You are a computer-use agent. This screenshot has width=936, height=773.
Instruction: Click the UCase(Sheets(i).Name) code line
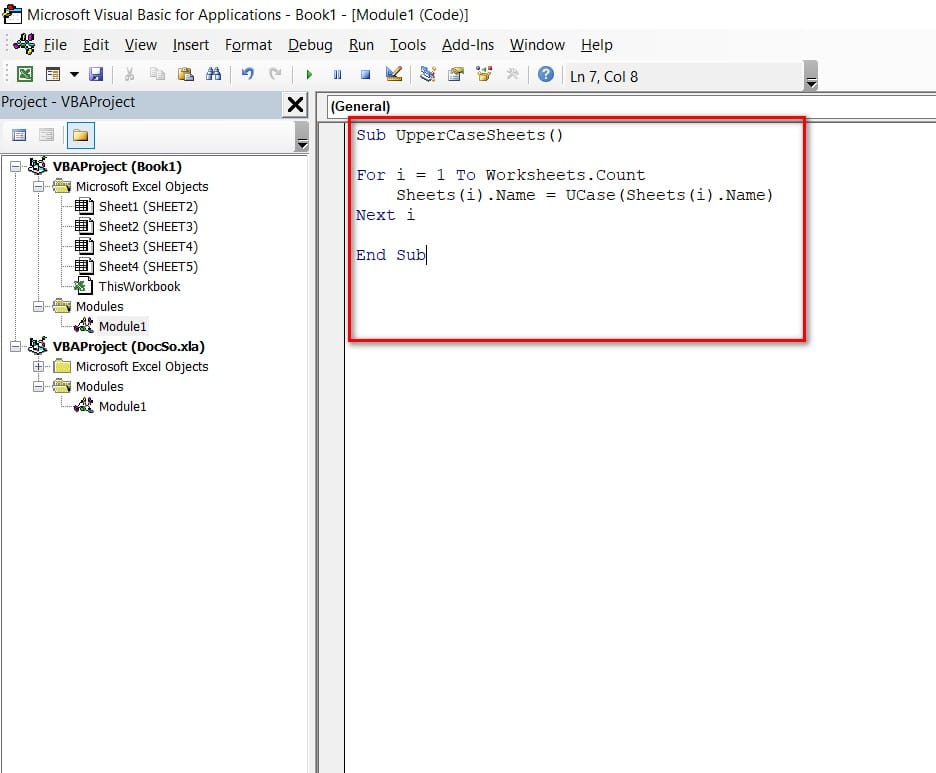[584, 195]
